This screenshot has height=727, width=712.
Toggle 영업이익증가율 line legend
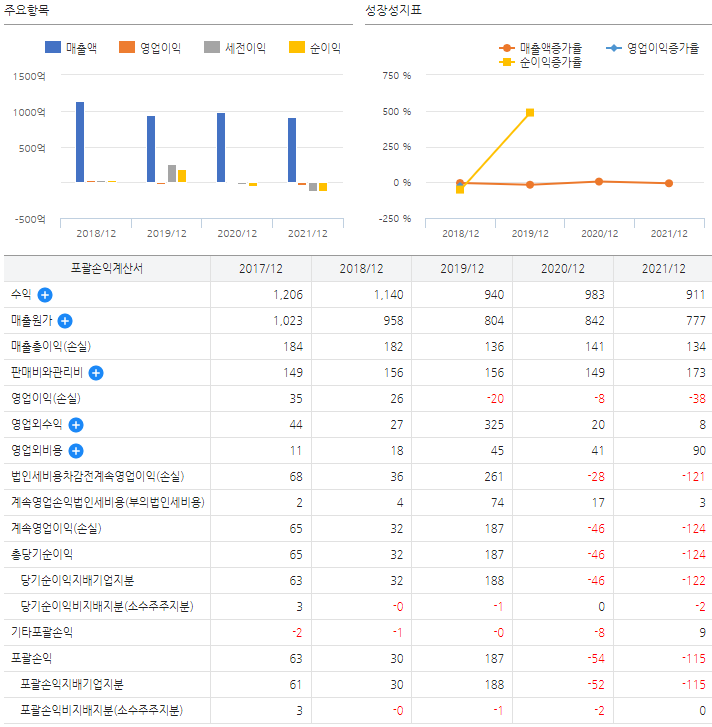(x=653, y=48)
